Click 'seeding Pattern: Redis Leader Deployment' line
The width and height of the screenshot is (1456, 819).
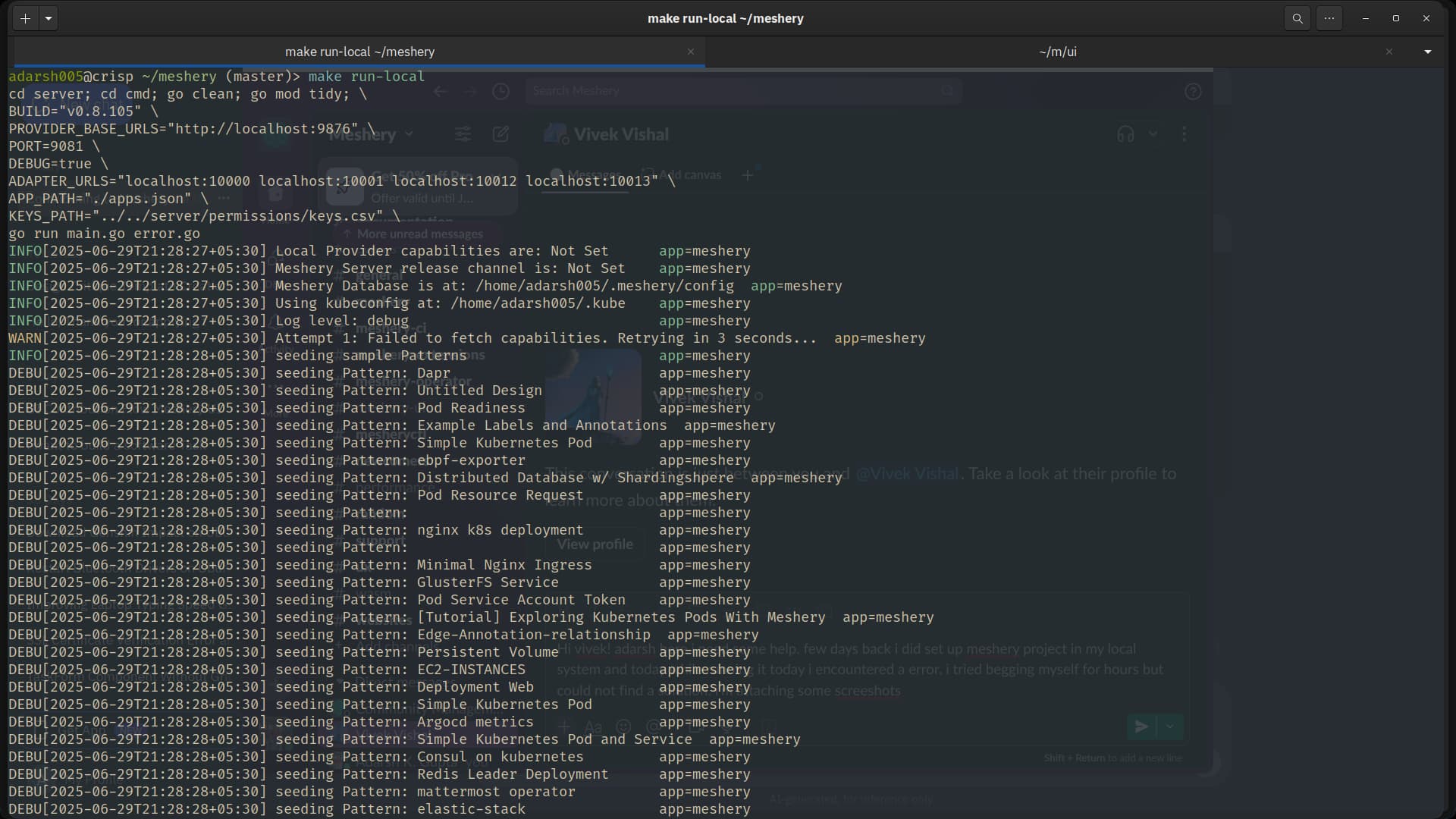pyautogui.click(x=379, y=774)
